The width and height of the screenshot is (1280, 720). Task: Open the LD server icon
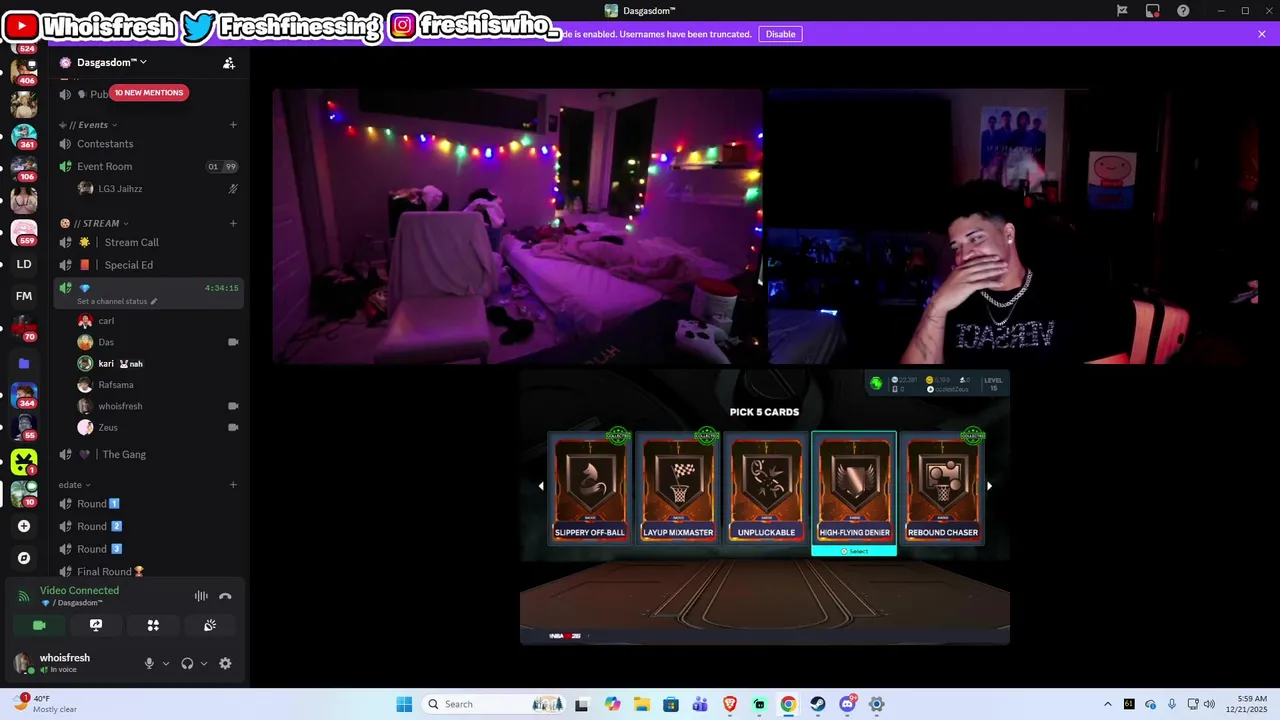click(24, 264)
